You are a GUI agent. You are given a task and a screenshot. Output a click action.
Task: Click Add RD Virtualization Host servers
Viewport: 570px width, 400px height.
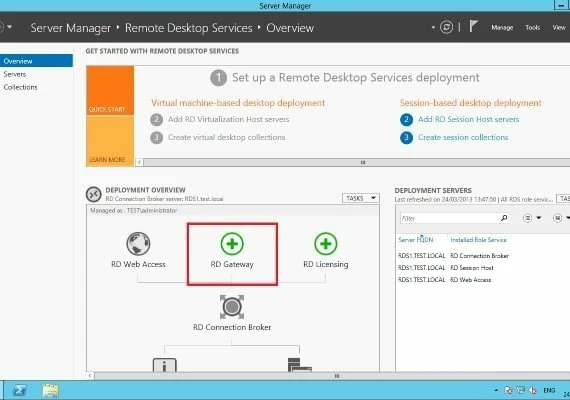point(228,119)
